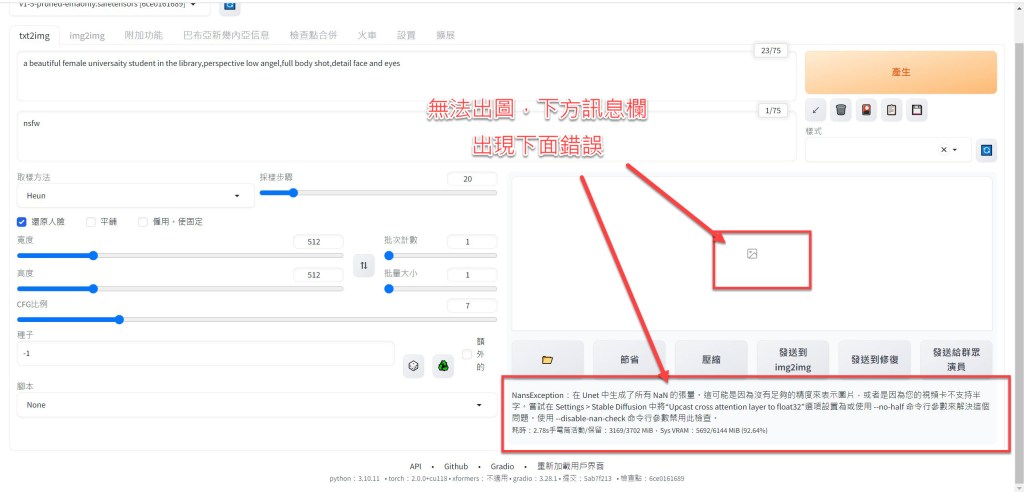Click the green recycle seed icon
The height and width of the screenshot is (492, 1024).
coord(440,367)
